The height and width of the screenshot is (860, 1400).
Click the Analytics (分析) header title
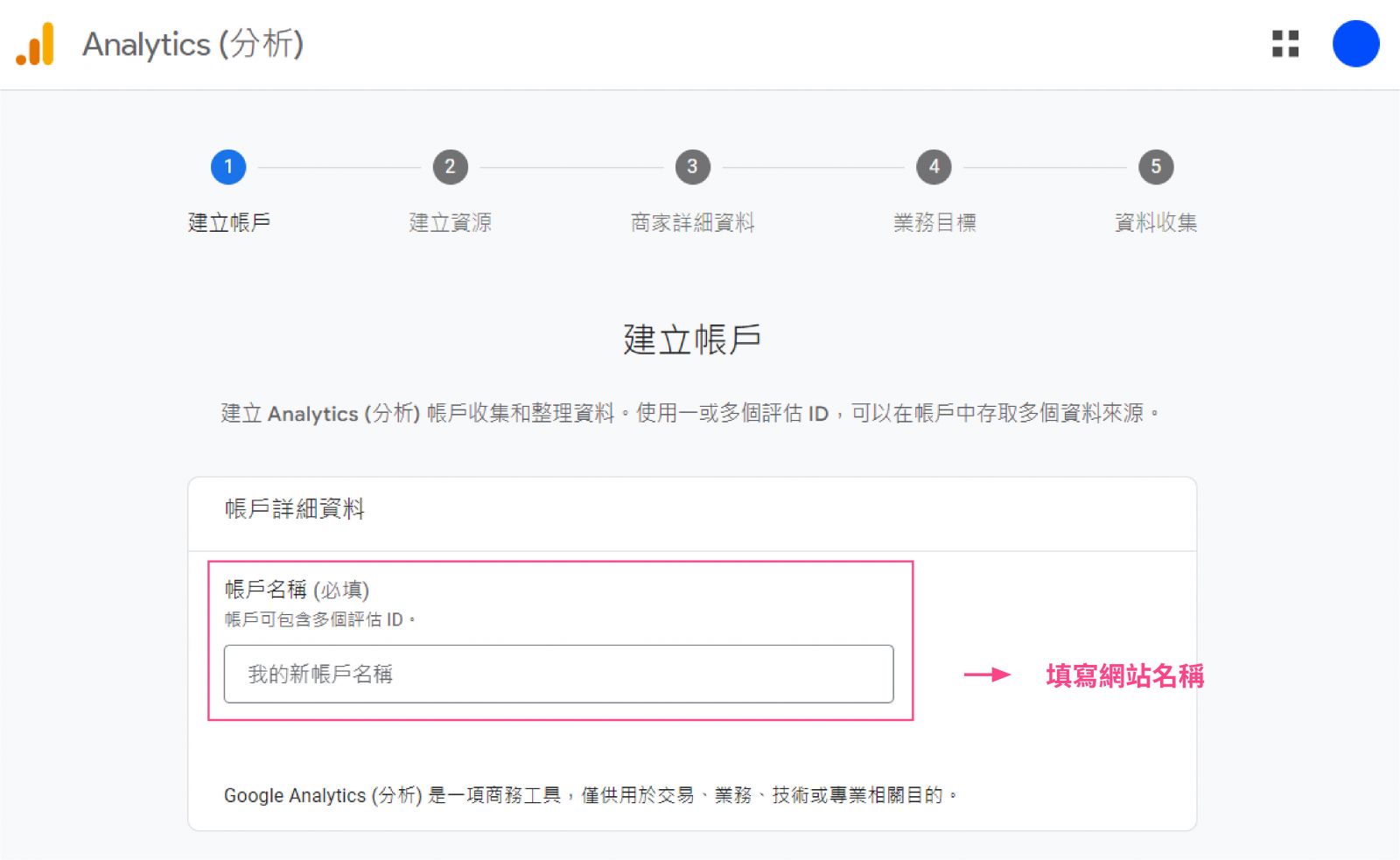(x=192, y=45)
